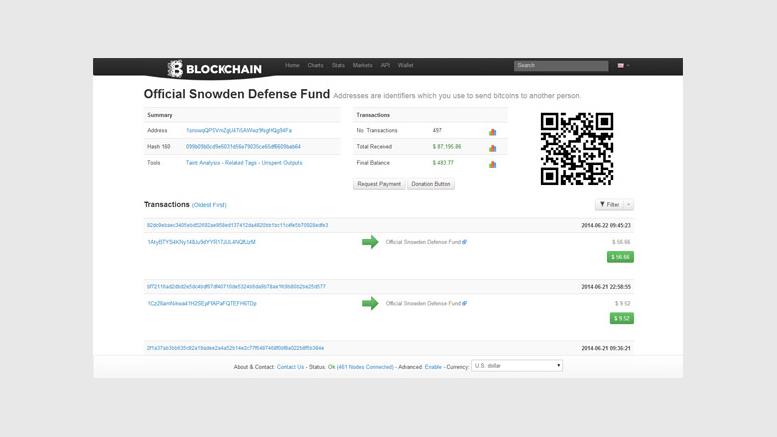This screenshot has height=437, width=777.
Task: Click the QR code image
Action: (x=577, y=149)
